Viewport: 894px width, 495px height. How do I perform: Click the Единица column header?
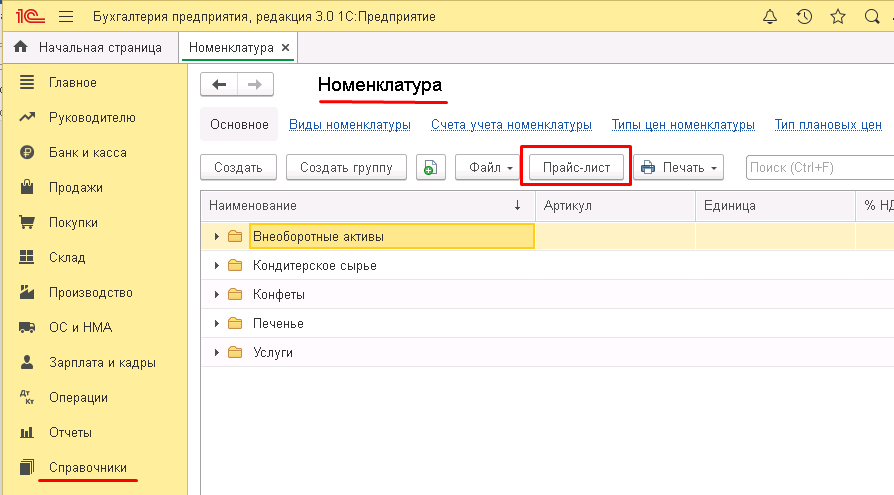[x=775, y=206]
